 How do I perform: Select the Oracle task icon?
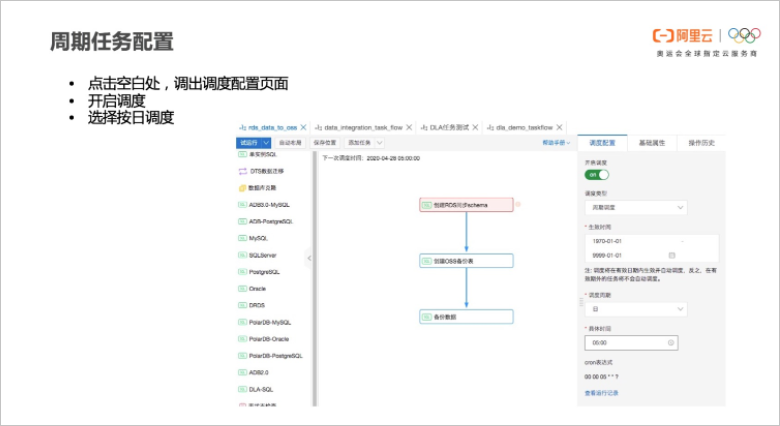click(242, 289)
